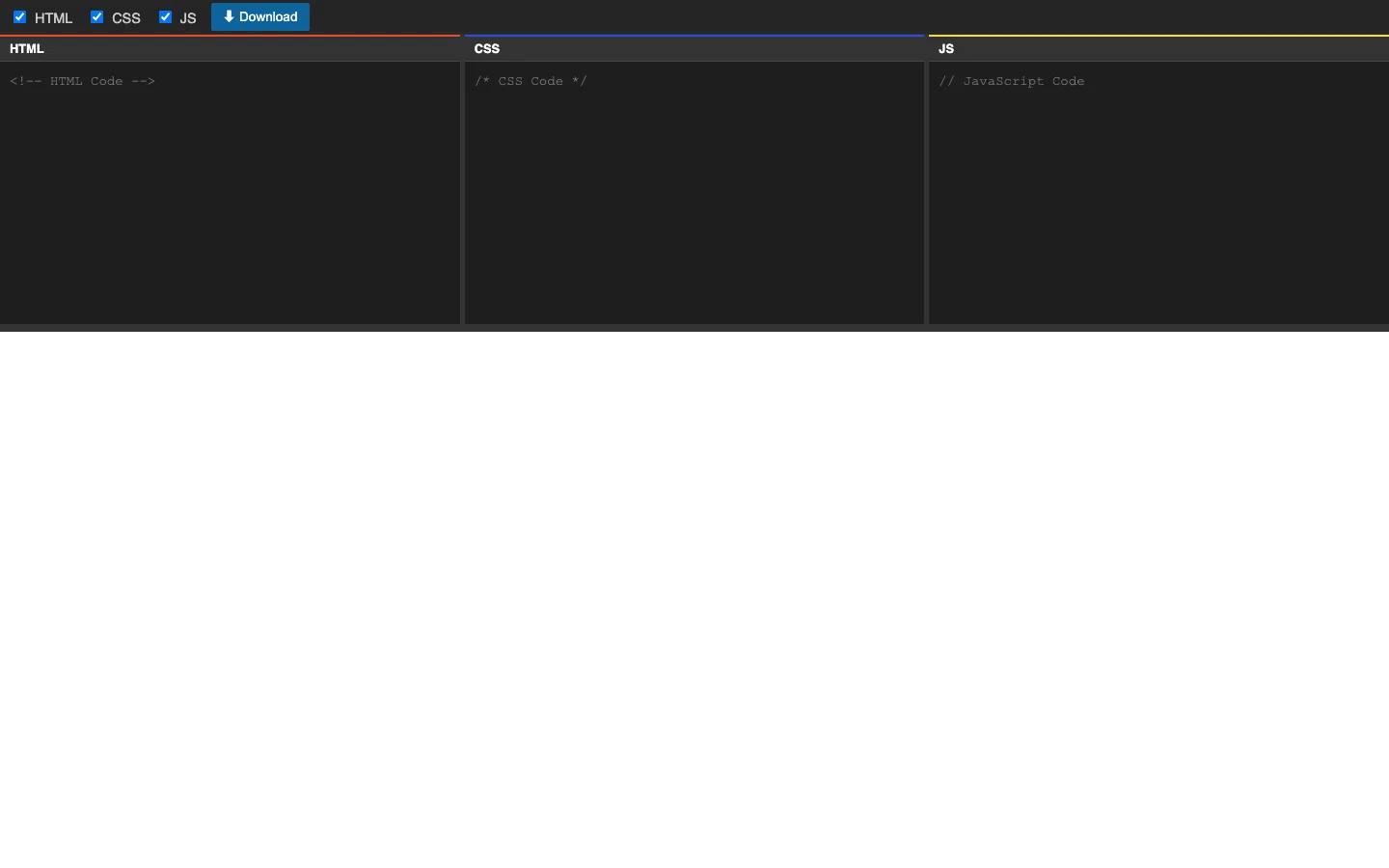Uncheck the HTML checkbox
1389x868 pixels.
(x=19, y=16)
